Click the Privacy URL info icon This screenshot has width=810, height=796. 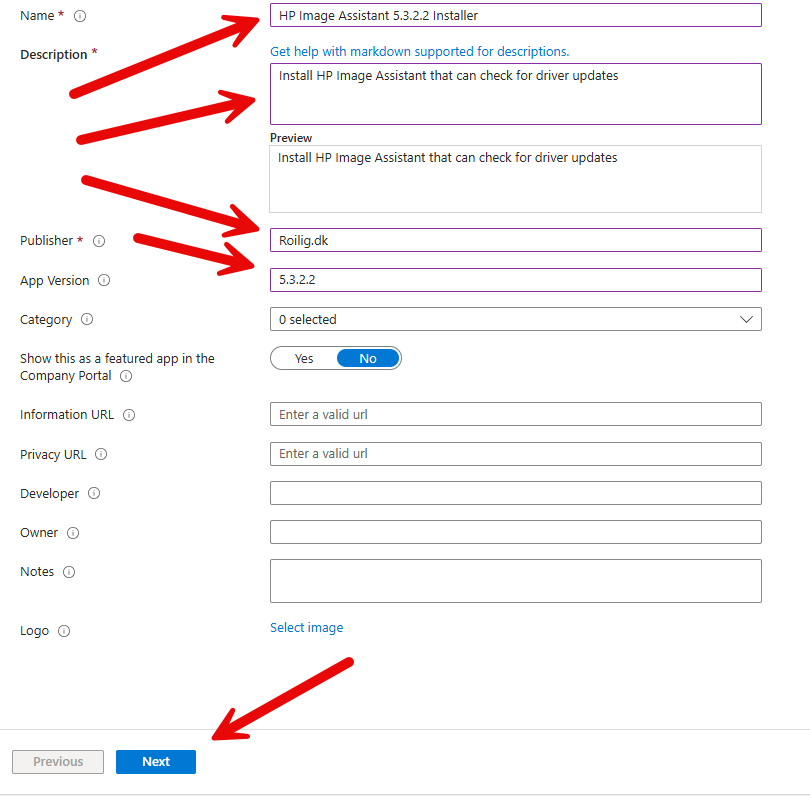(101, 455)
